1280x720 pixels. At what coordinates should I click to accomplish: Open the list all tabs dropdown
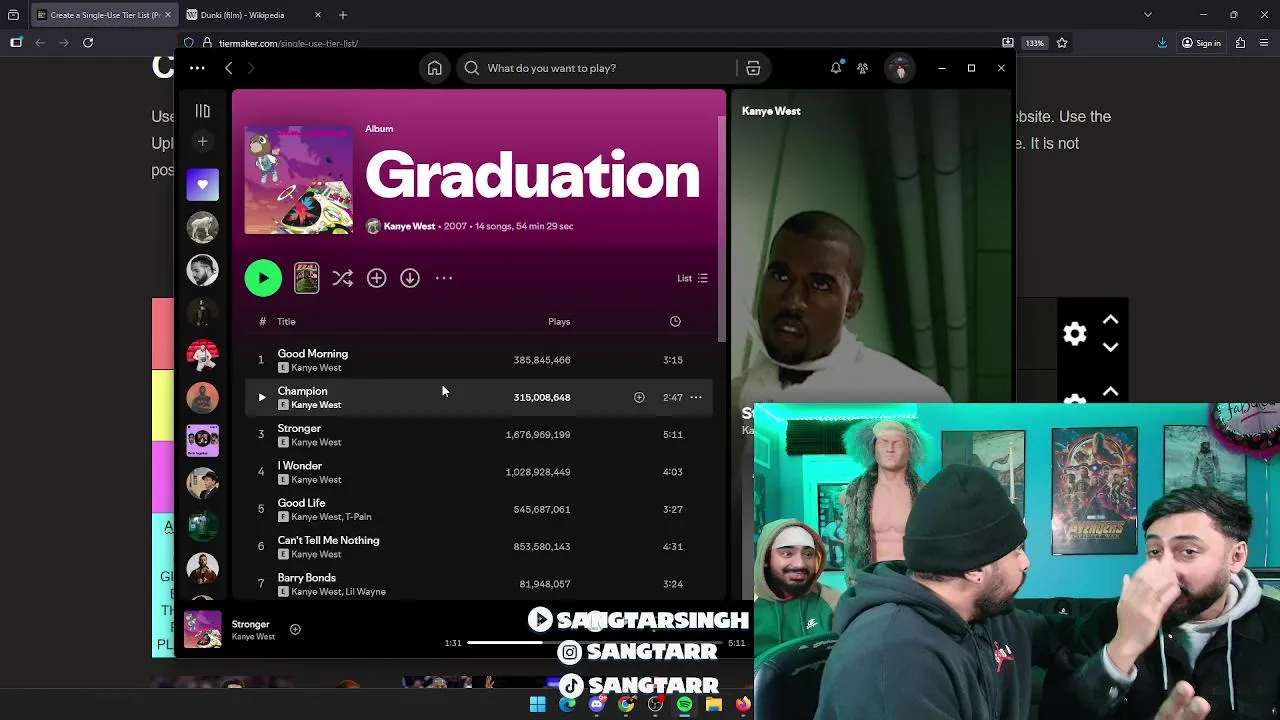click(x=1148, y=15)
